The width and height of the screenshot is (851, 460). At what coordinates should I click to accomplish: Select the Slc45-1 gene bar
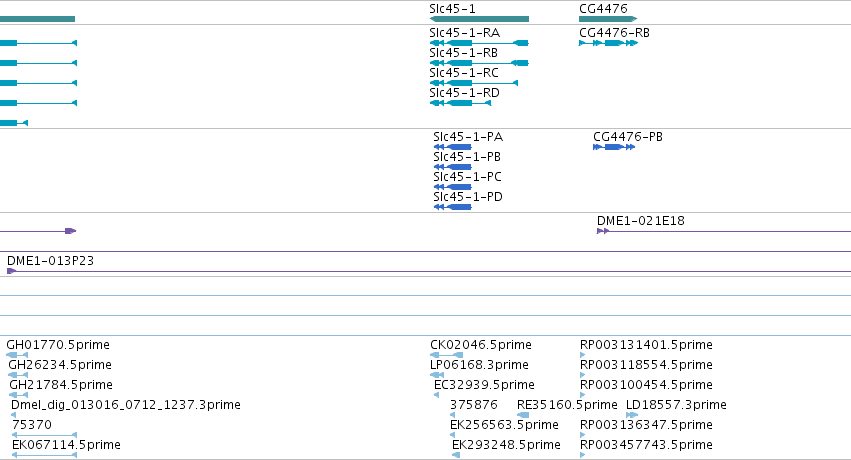[x=479, y=19]
